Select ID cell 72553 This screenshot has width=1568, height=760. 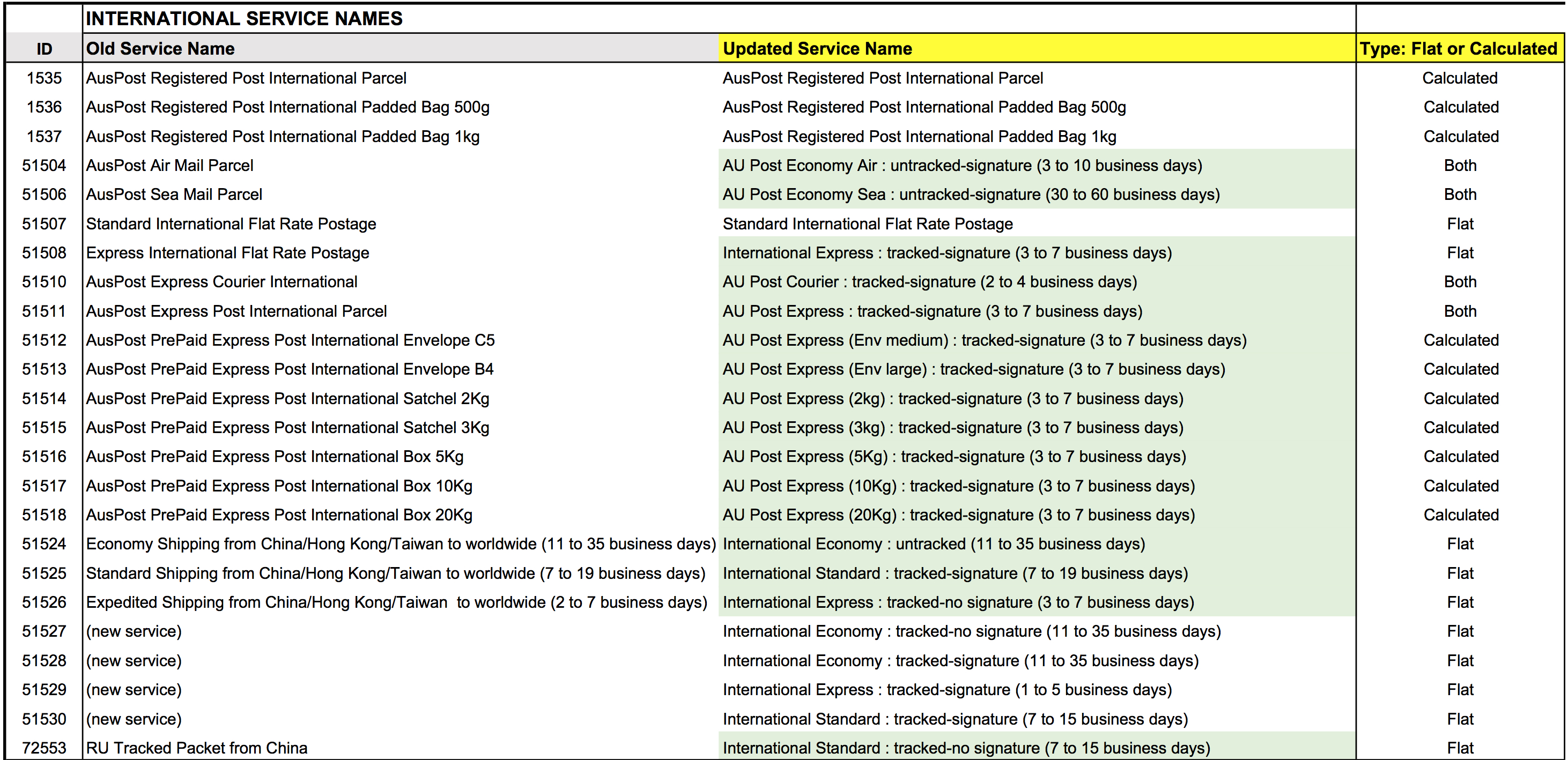pos(44,748)
